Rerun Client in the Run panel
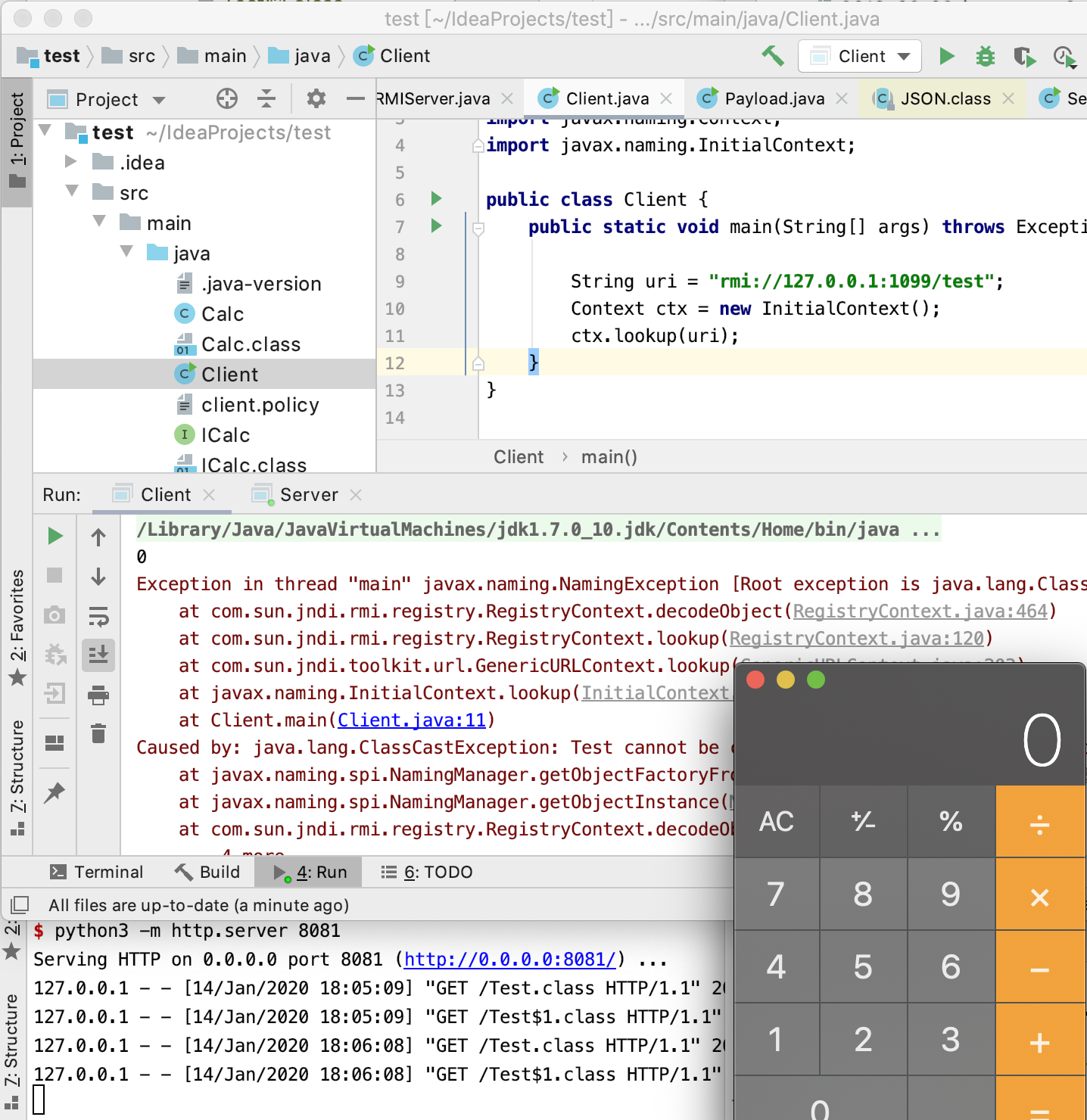Screen dimensions: 1087x1120 [55, 536]
